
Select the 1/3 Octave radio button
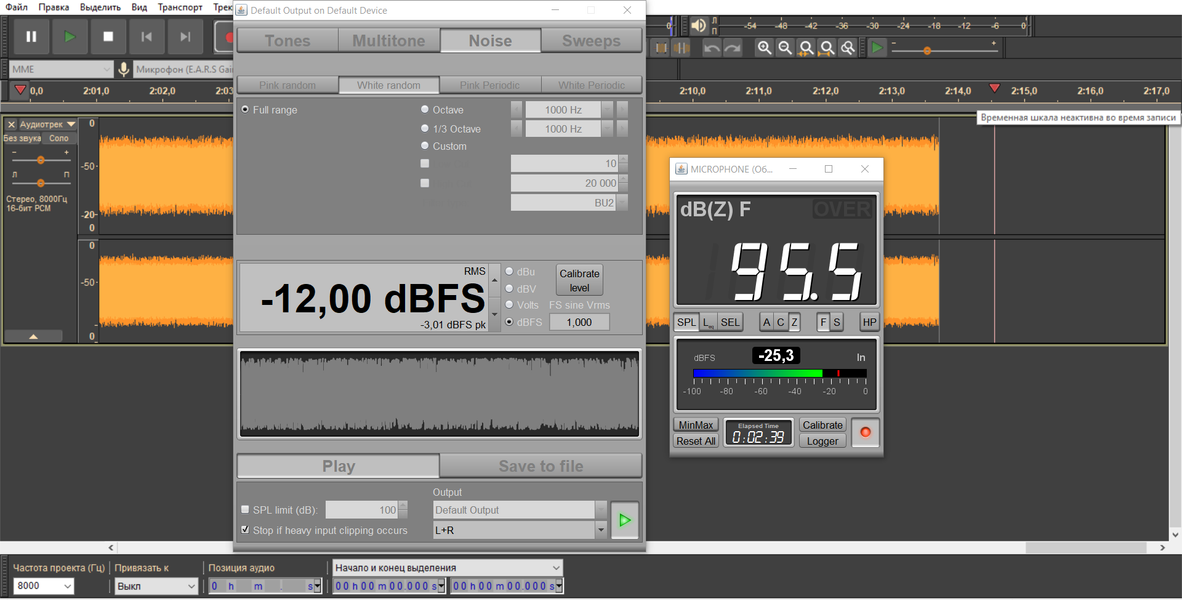click(425, 128)
